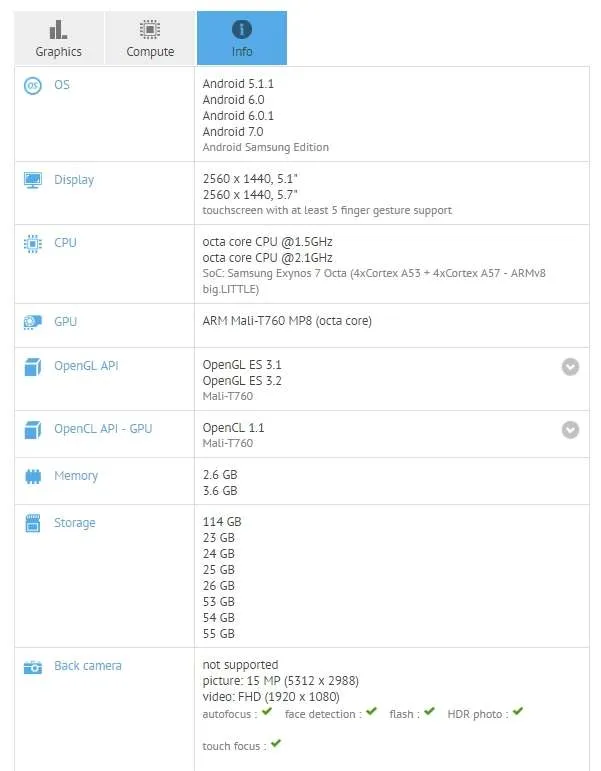The width and height of the screenshot is (601, 771).
Task: Click the Back camera label
Action: pyautogui.click(x=88, y=666)
